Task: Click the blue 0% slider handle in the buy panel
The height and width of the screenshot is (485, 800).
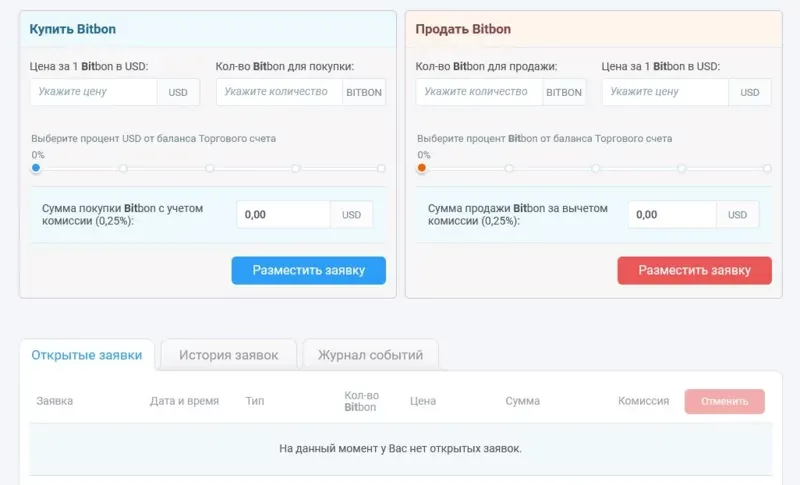Action: pos(36,168)
